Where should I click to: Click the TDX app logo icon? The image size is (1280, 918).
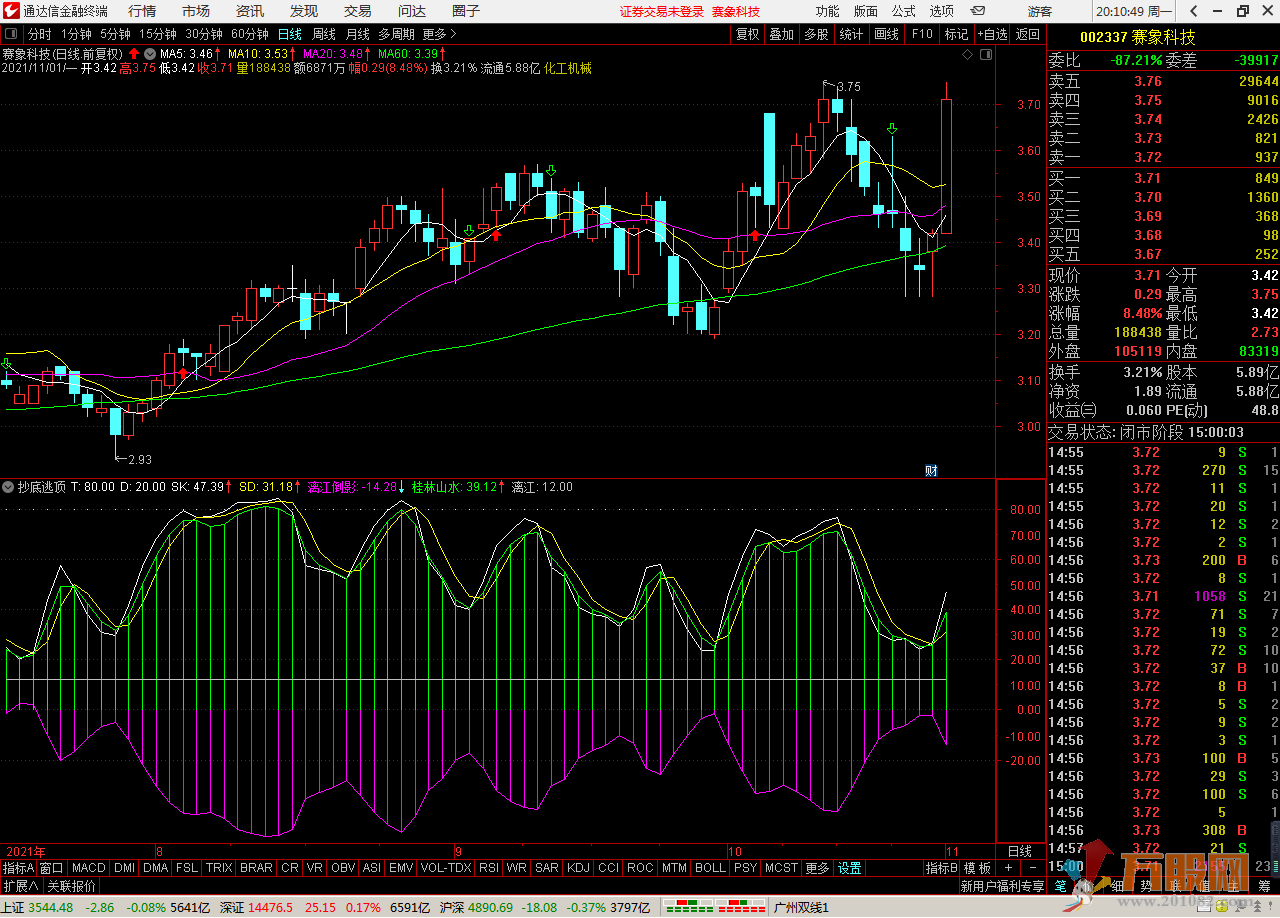point(11,11)
